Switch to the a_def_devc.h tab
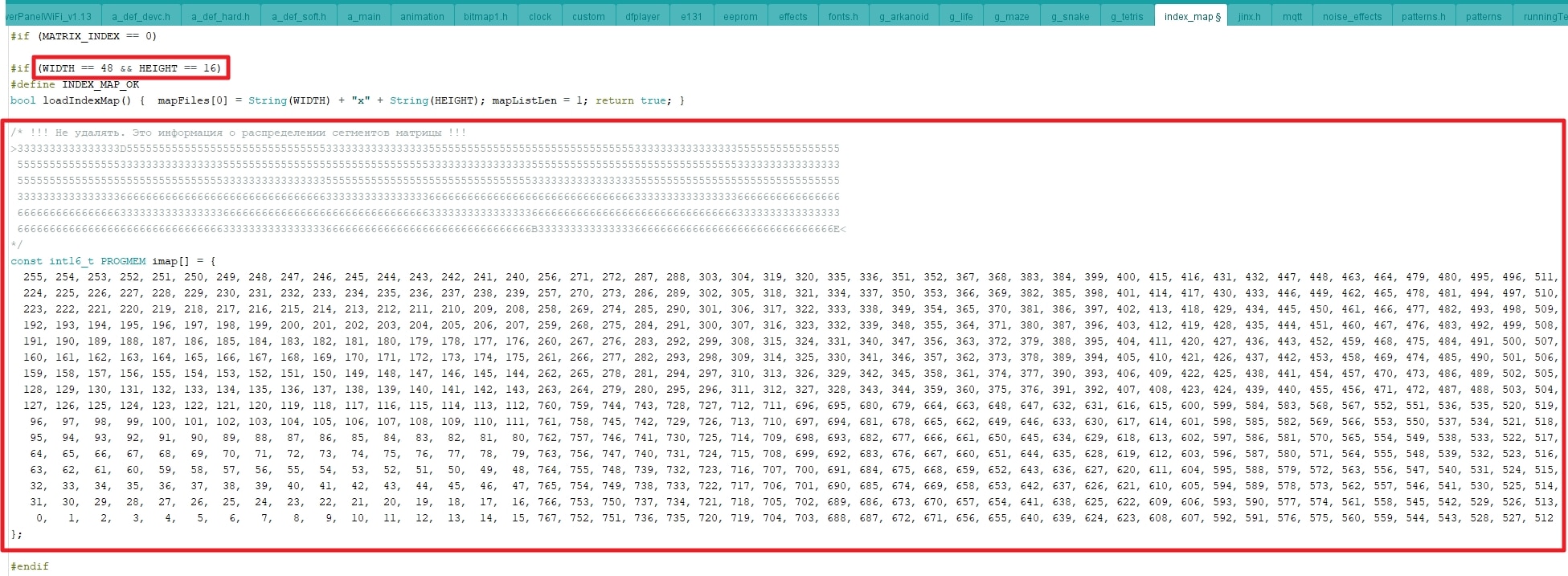 tap(141, 16)
